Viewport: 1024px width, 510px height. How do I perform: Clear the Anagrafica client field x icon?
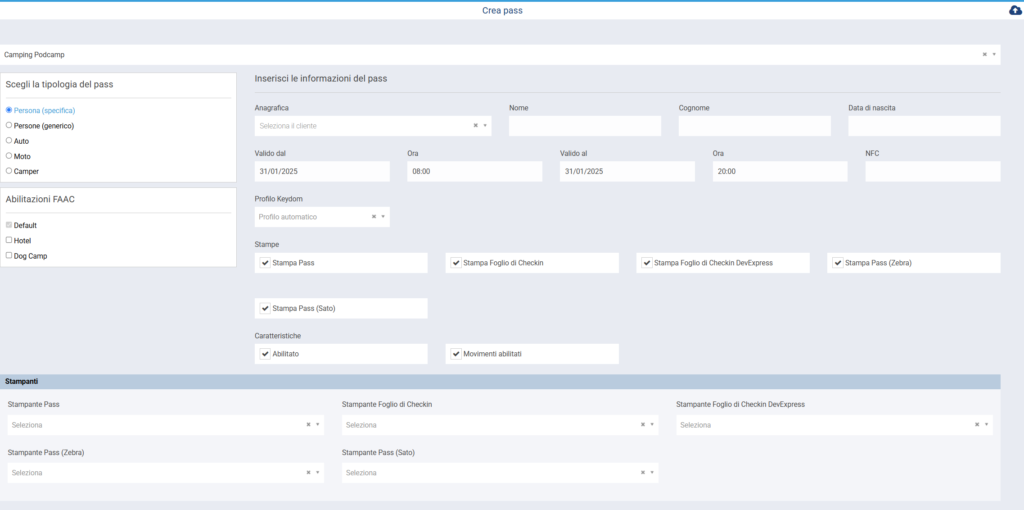pos(475,126)
